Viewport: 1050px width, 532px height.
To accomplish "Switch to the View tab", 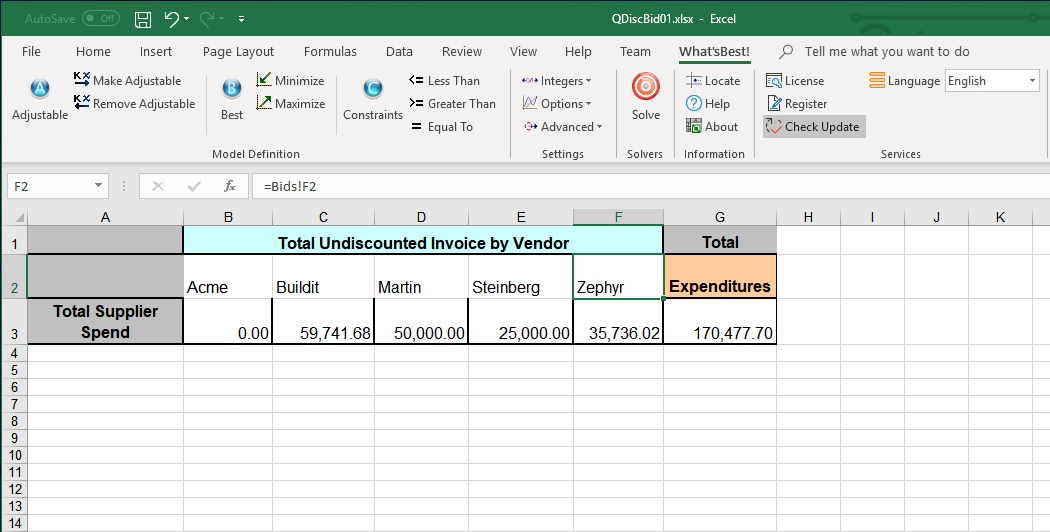I will 523,52.
